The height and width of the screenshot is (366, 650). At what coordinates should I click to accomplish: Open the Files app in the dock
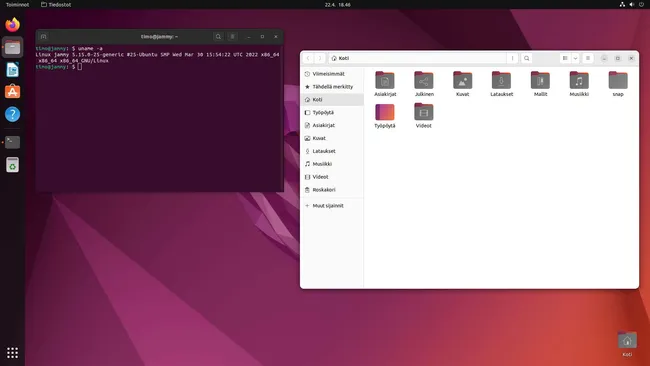[12, 47]
